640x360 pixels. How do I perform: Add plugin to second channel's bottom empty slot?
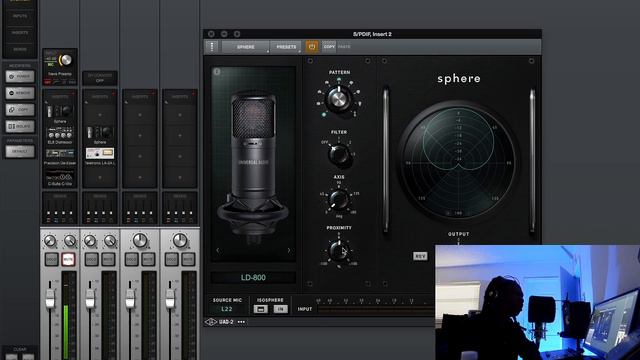(100, 178)
